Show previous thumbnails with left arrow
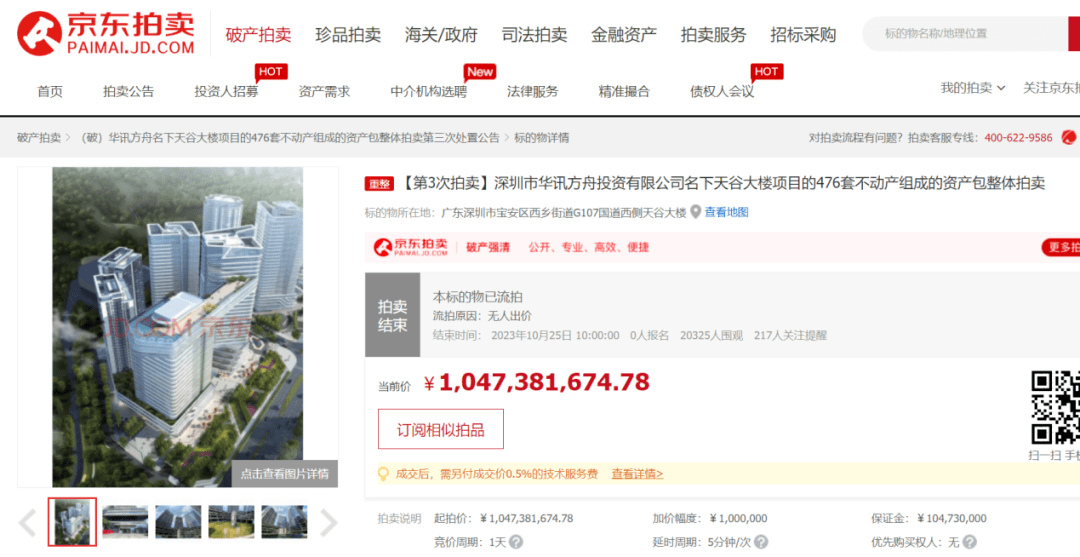Image resolution: width=1080 pixels, height=557 pixels. (x=28, y=523)
